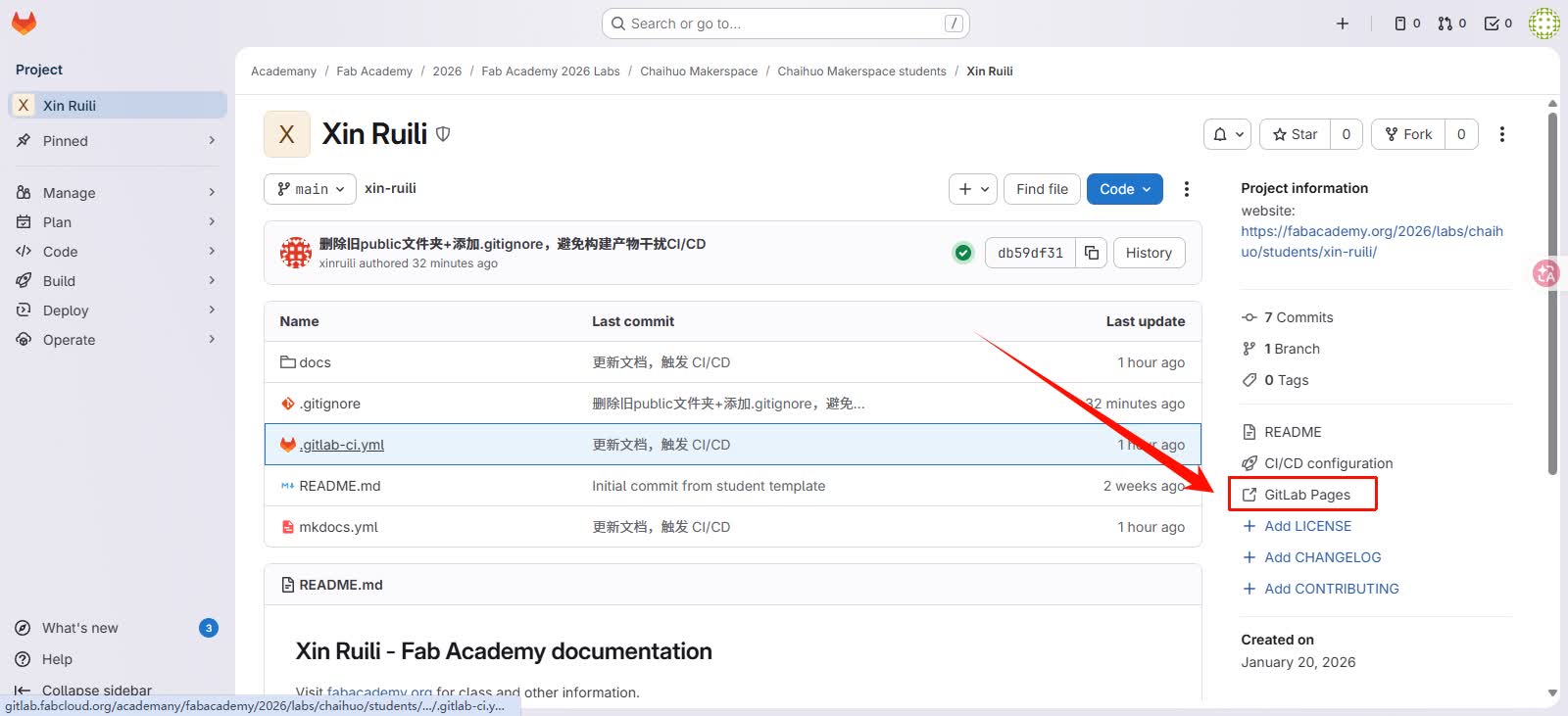Click Add LICENSE

pos(1307,526)
